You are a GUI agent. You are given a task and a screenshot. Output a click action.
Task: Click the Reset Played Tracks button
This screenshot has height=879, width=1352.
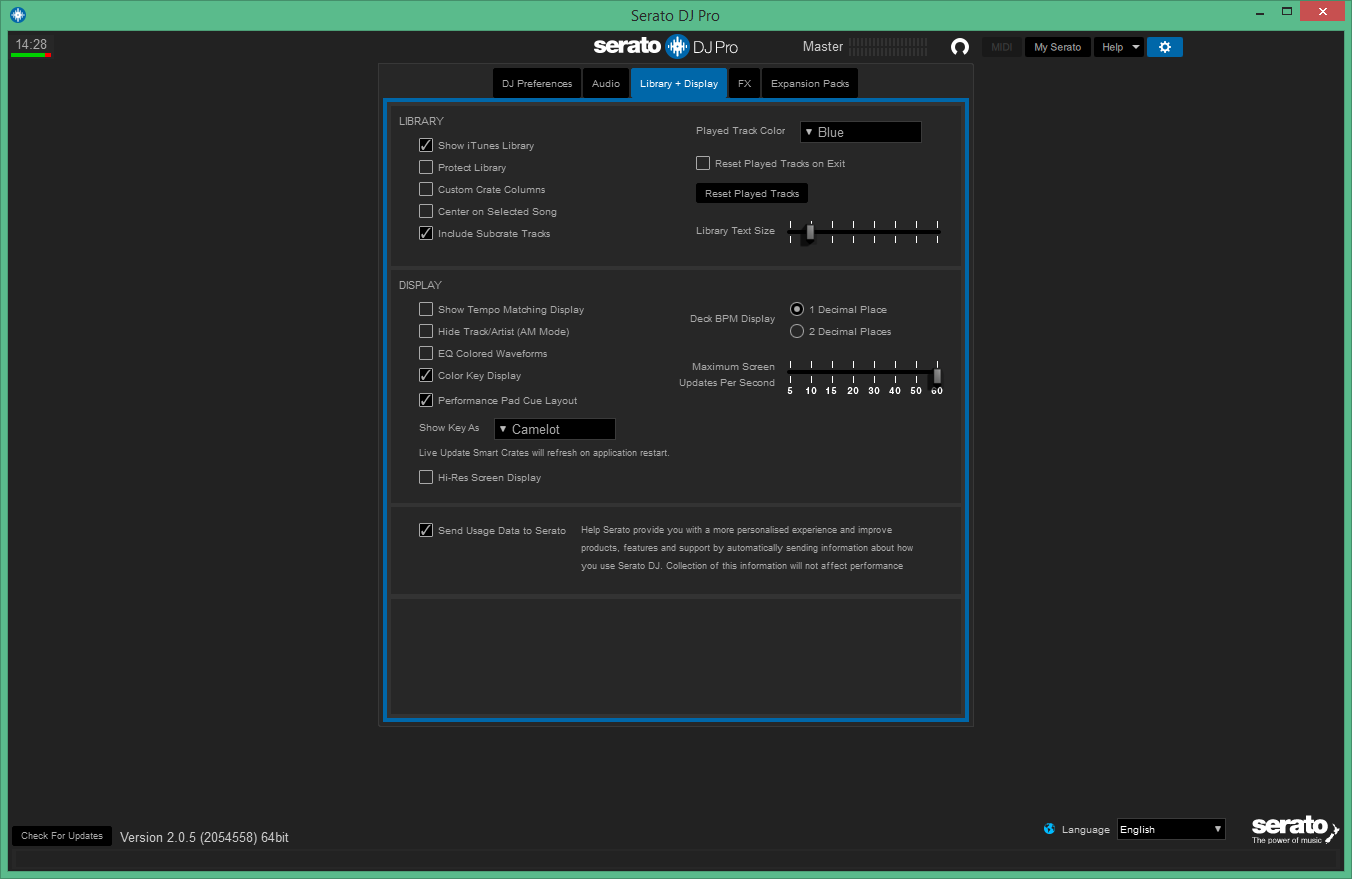752,193
